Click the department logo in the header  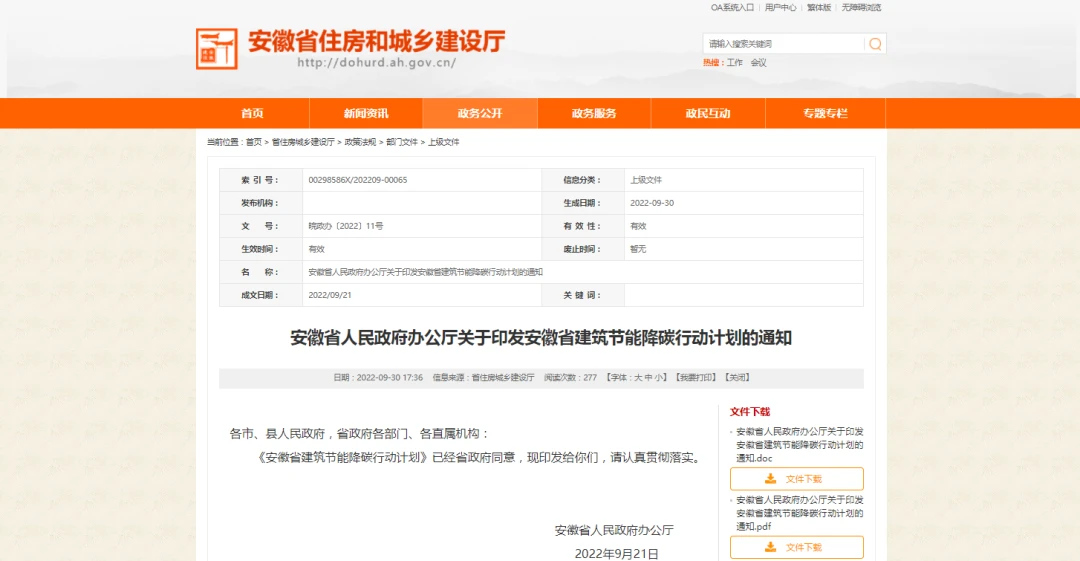pyautogui.click(x=217, y=48)
